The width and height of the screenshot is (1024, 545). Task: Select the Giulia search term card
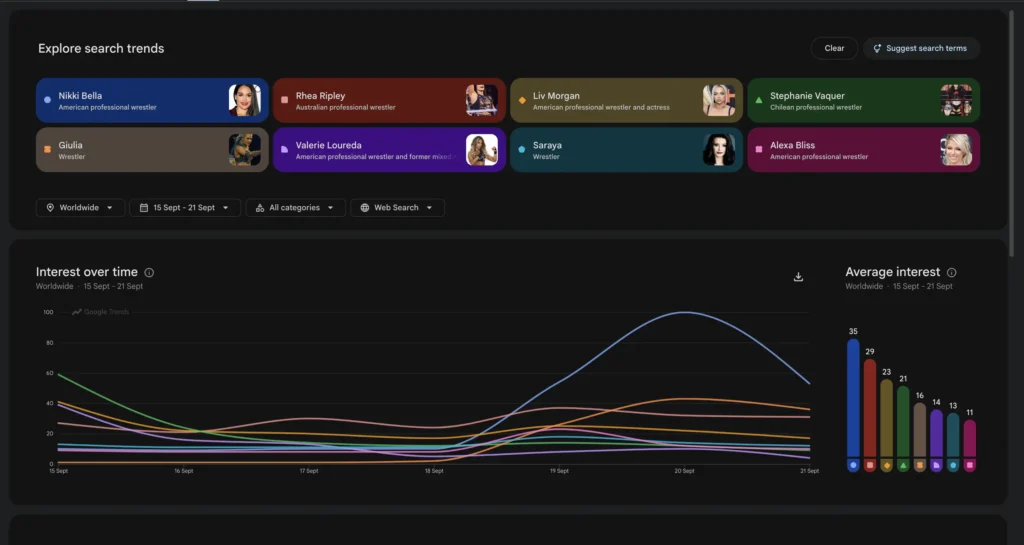coord(152,150)
